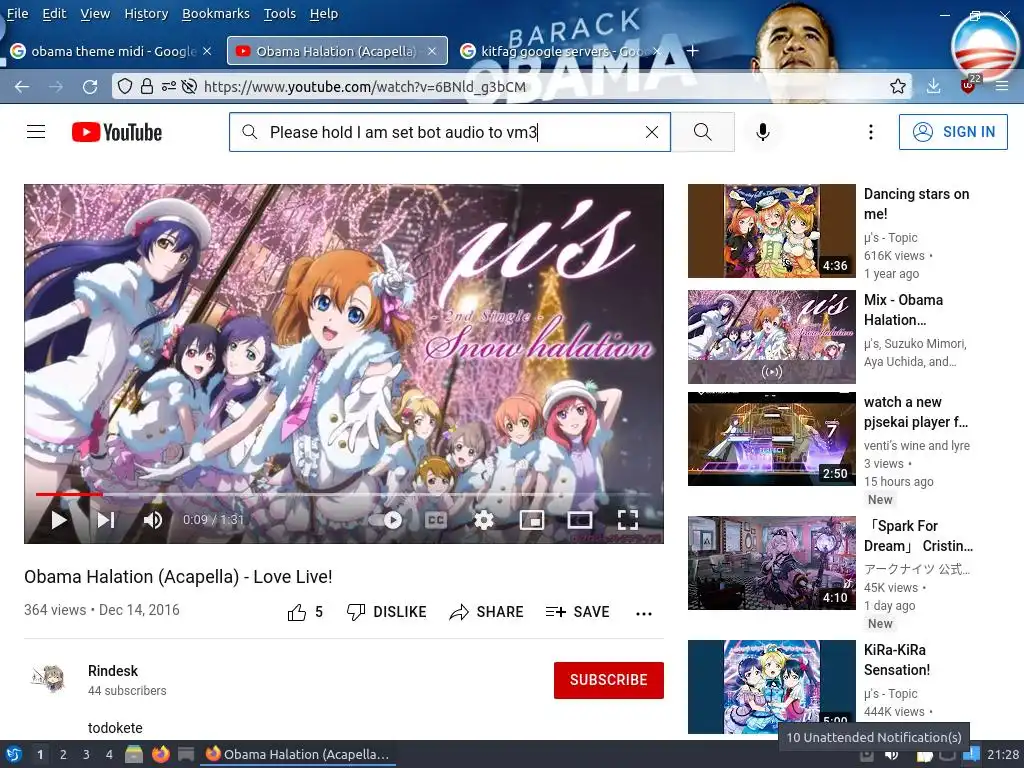Click the SHARE button
The image size is (1024, 768).
(487, 612)
